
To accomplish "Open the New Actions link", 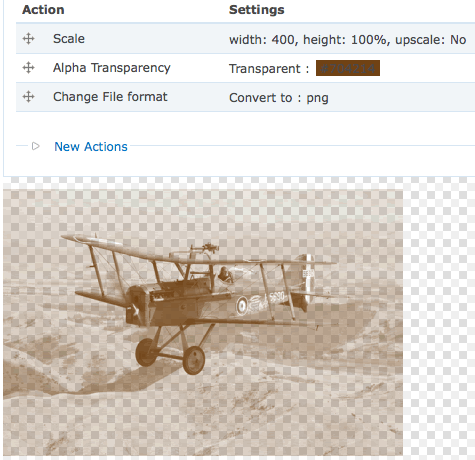I will point(91,147).
